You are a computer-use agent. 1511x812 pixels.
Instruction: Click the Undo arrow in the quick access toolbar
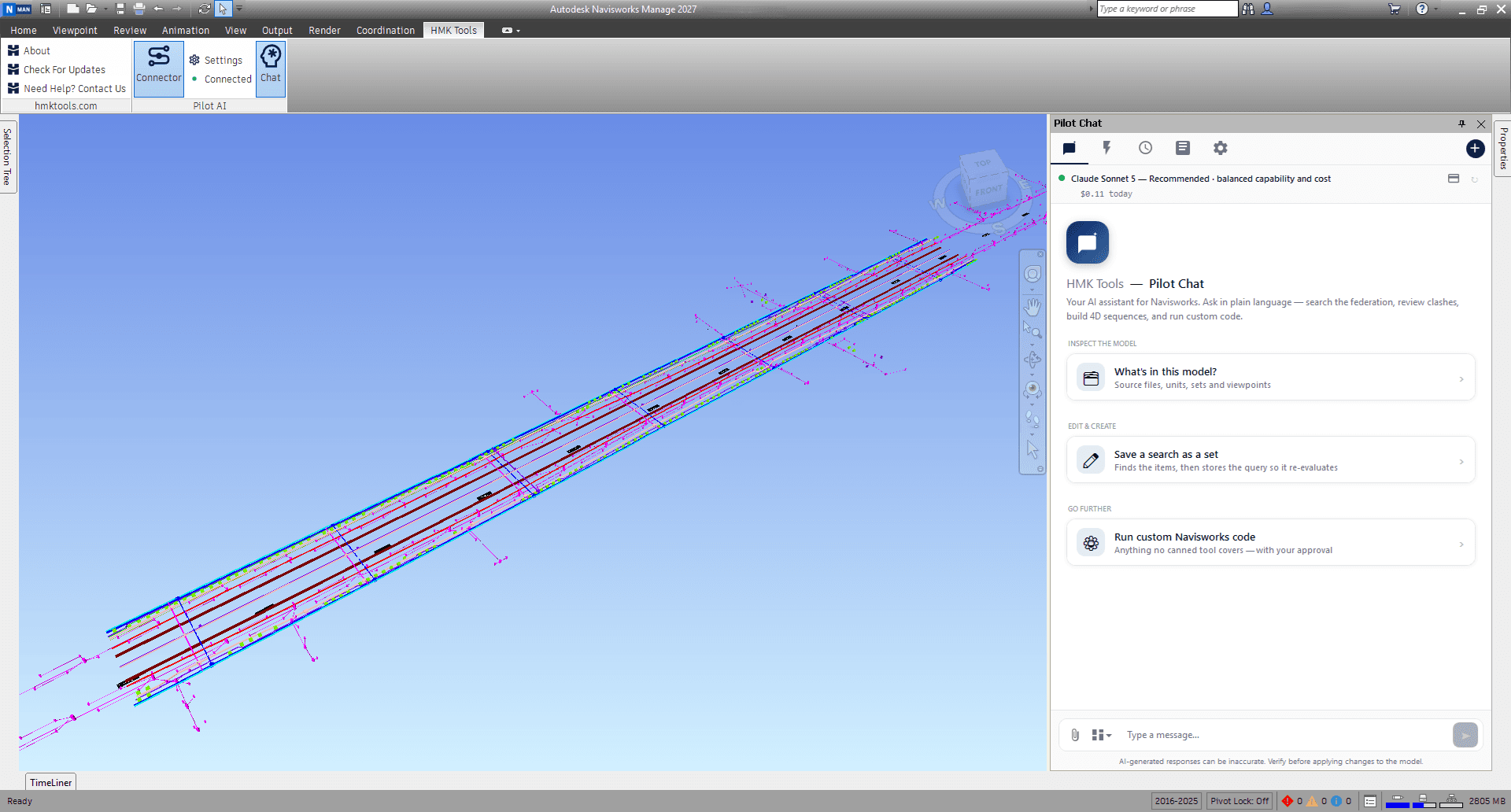tap(158, 9)
